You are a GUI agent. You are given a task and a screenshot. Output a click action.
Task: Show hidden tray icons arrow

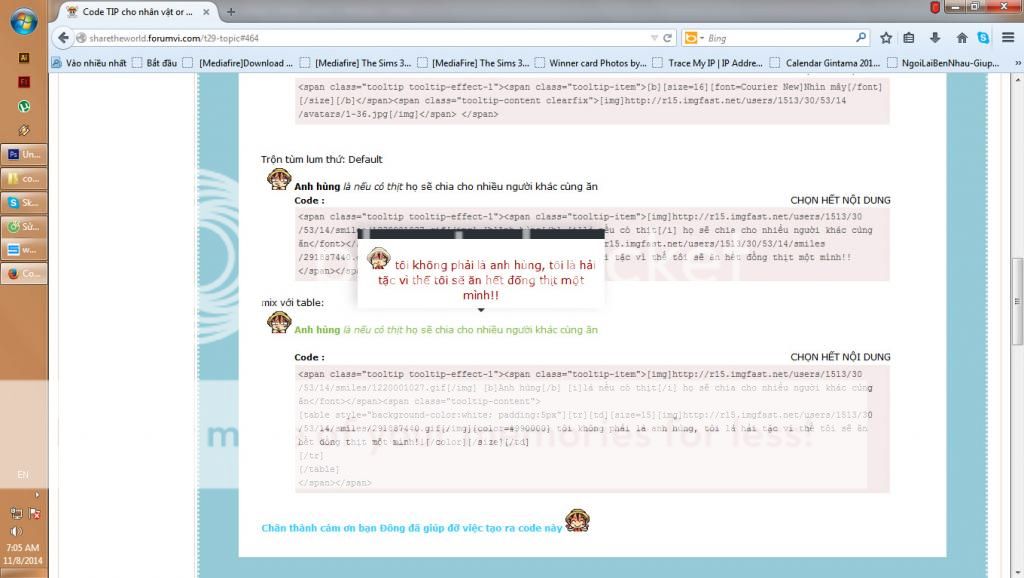(x=37, y=494)
